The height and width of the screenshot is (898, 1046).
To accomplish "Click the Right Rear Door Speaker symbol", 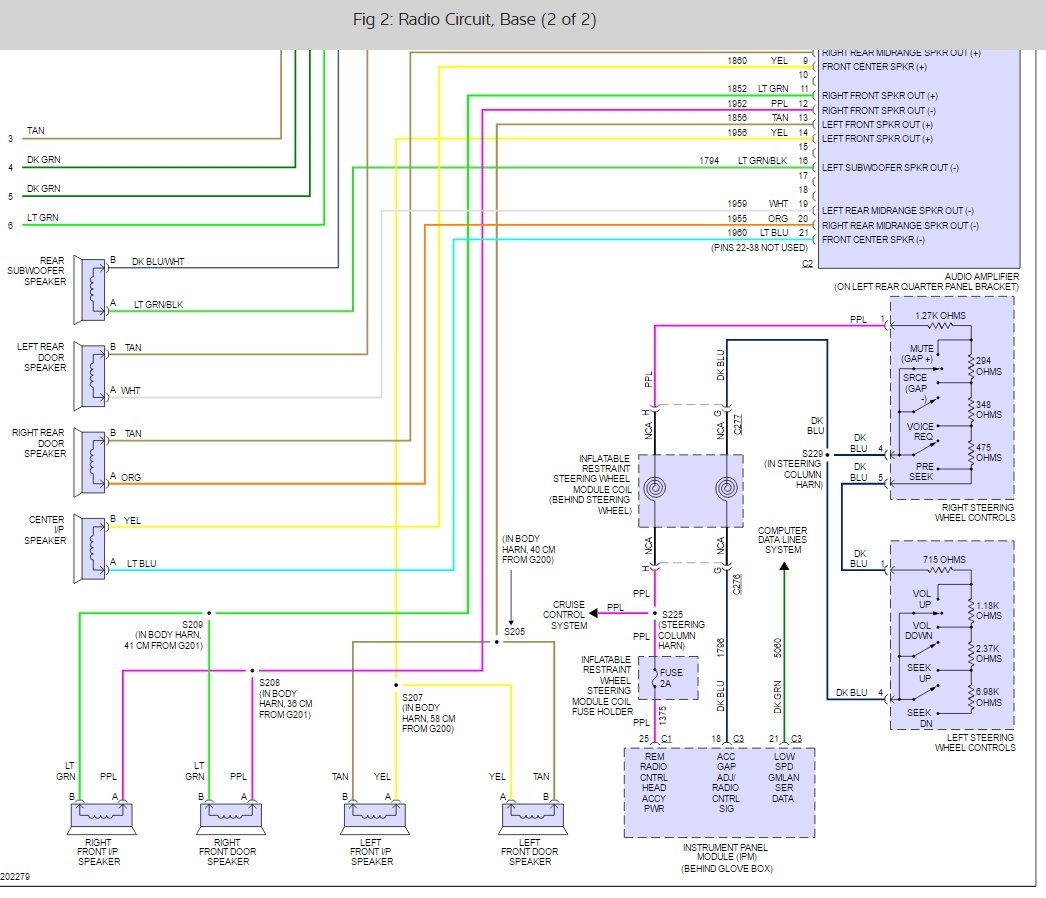I will click(89, 462).
